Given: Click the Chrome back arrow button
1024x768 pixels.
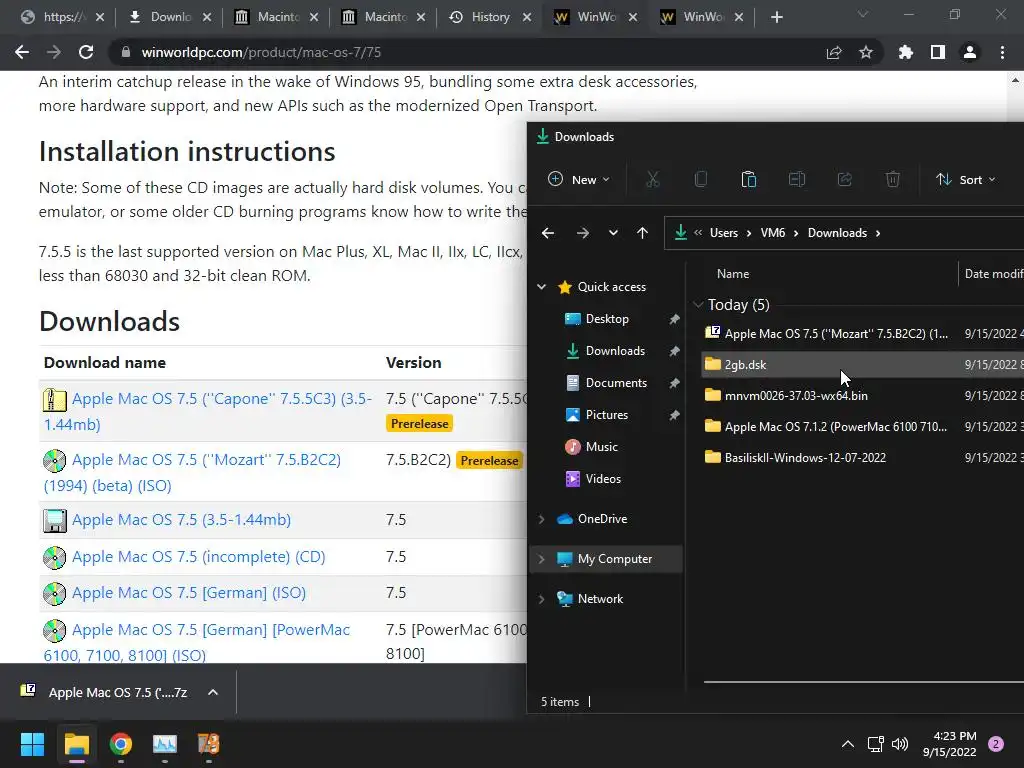Looking at the screenshot, I should click(22, 52).
